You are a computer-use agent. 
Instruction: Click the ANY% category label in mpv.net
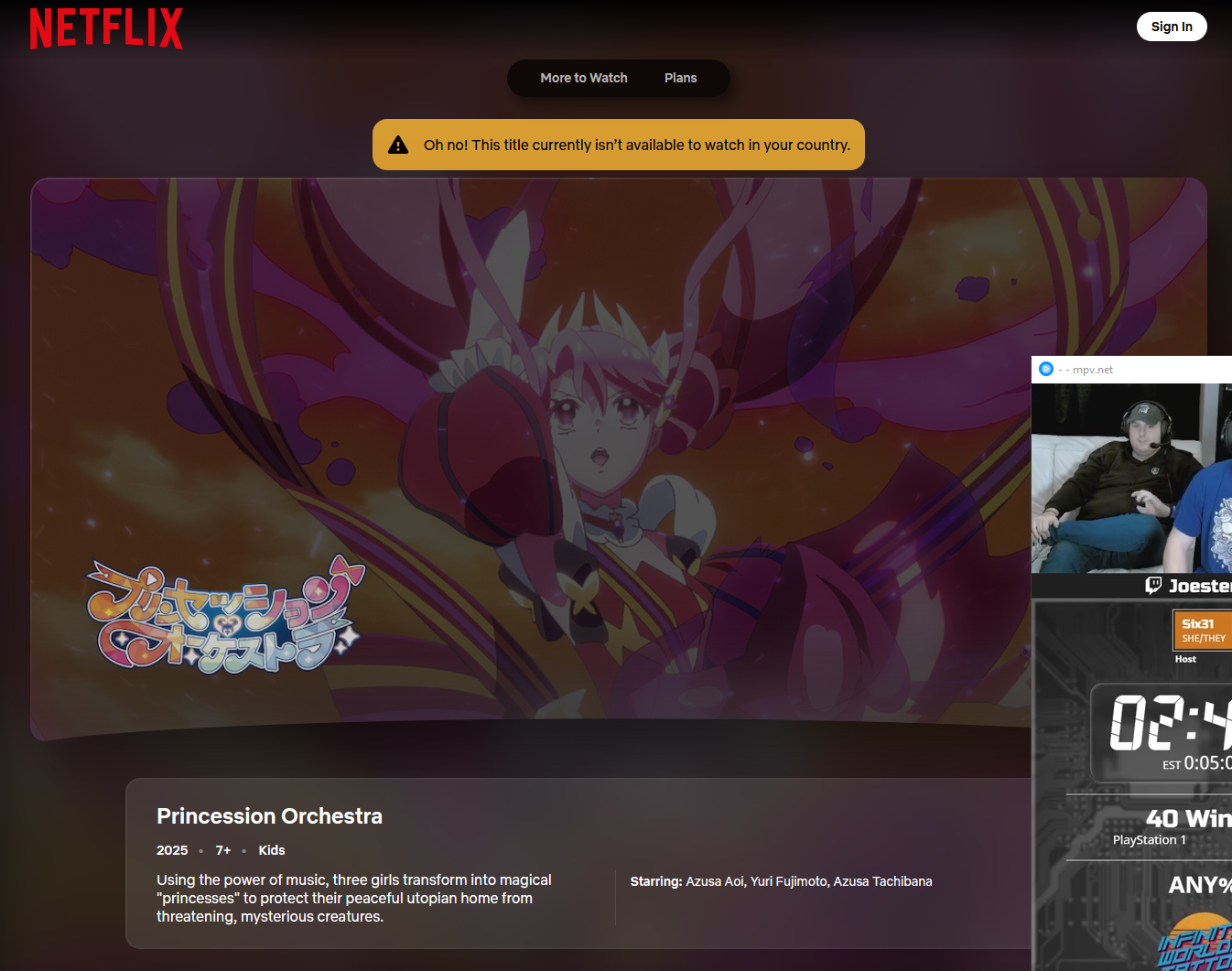click(x=1200, y=885)
